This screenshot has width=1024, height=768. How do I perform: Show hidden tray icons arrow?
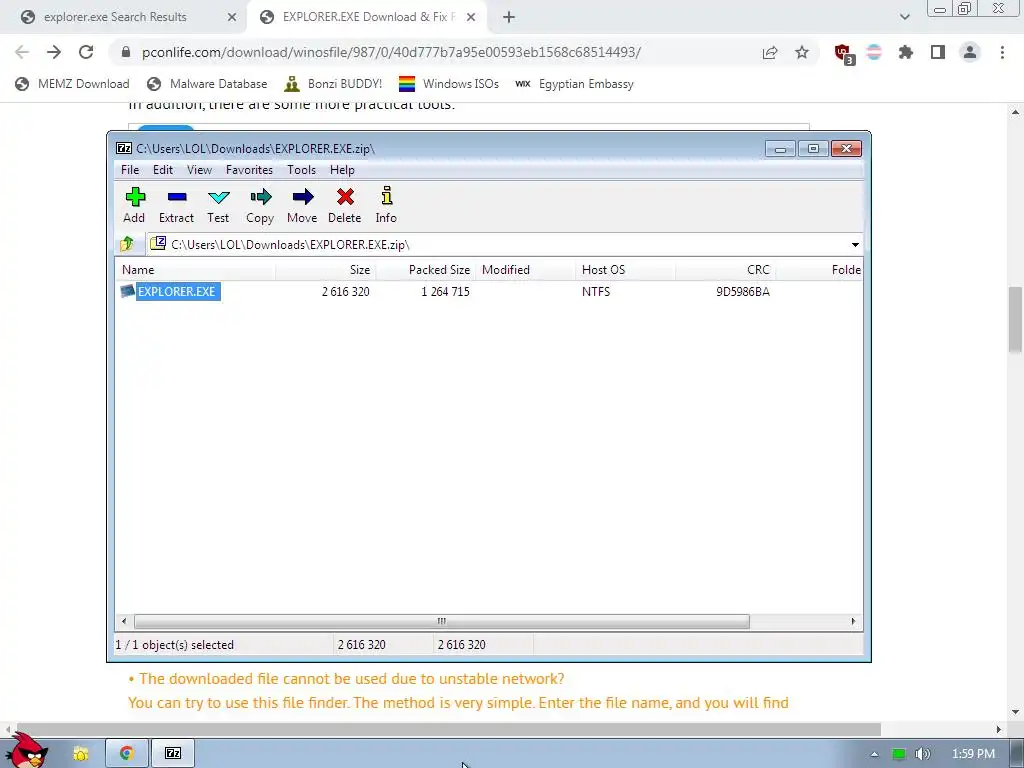point(874,754)
